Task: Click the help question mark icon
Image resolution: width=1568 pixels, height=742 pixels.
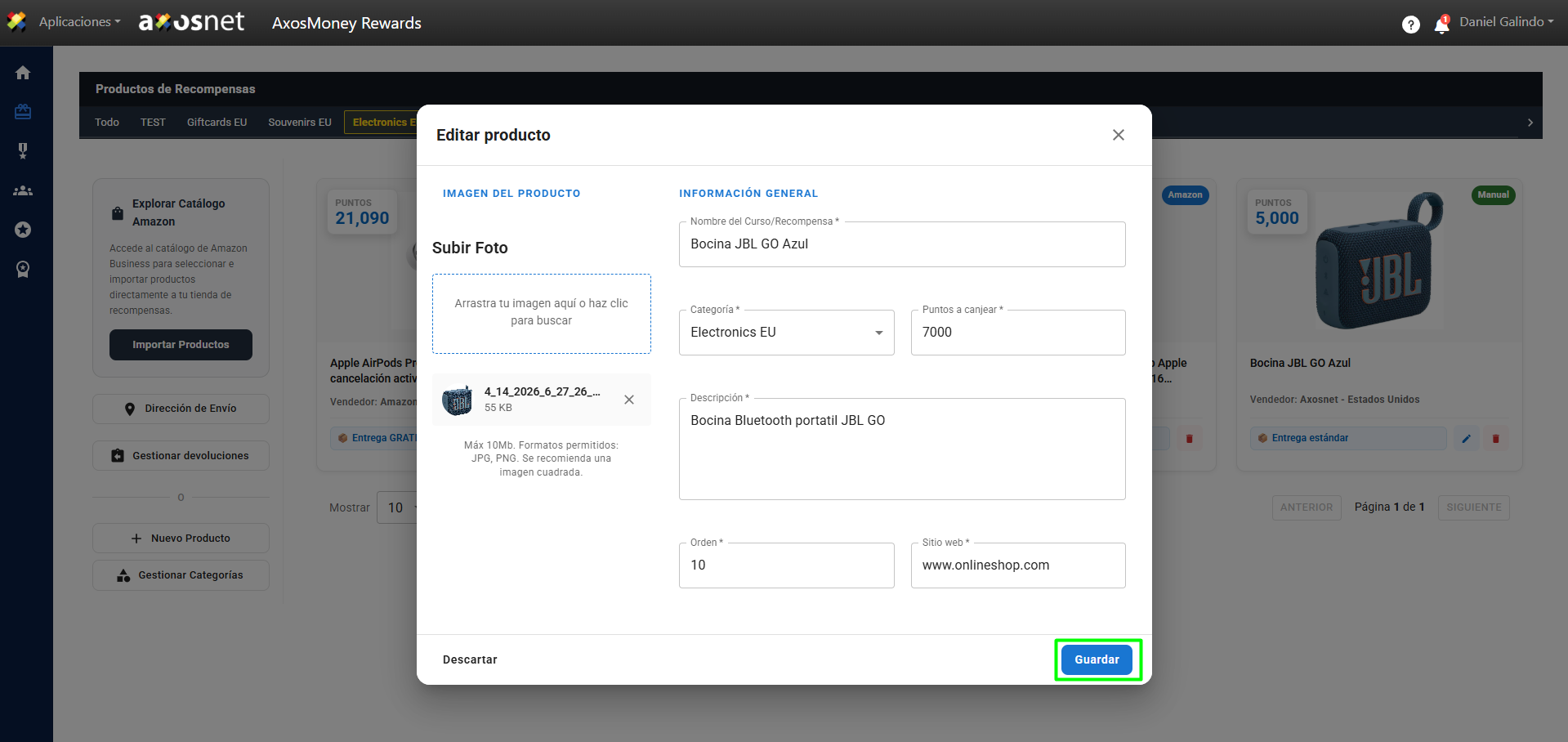Action: (1410, 25)
